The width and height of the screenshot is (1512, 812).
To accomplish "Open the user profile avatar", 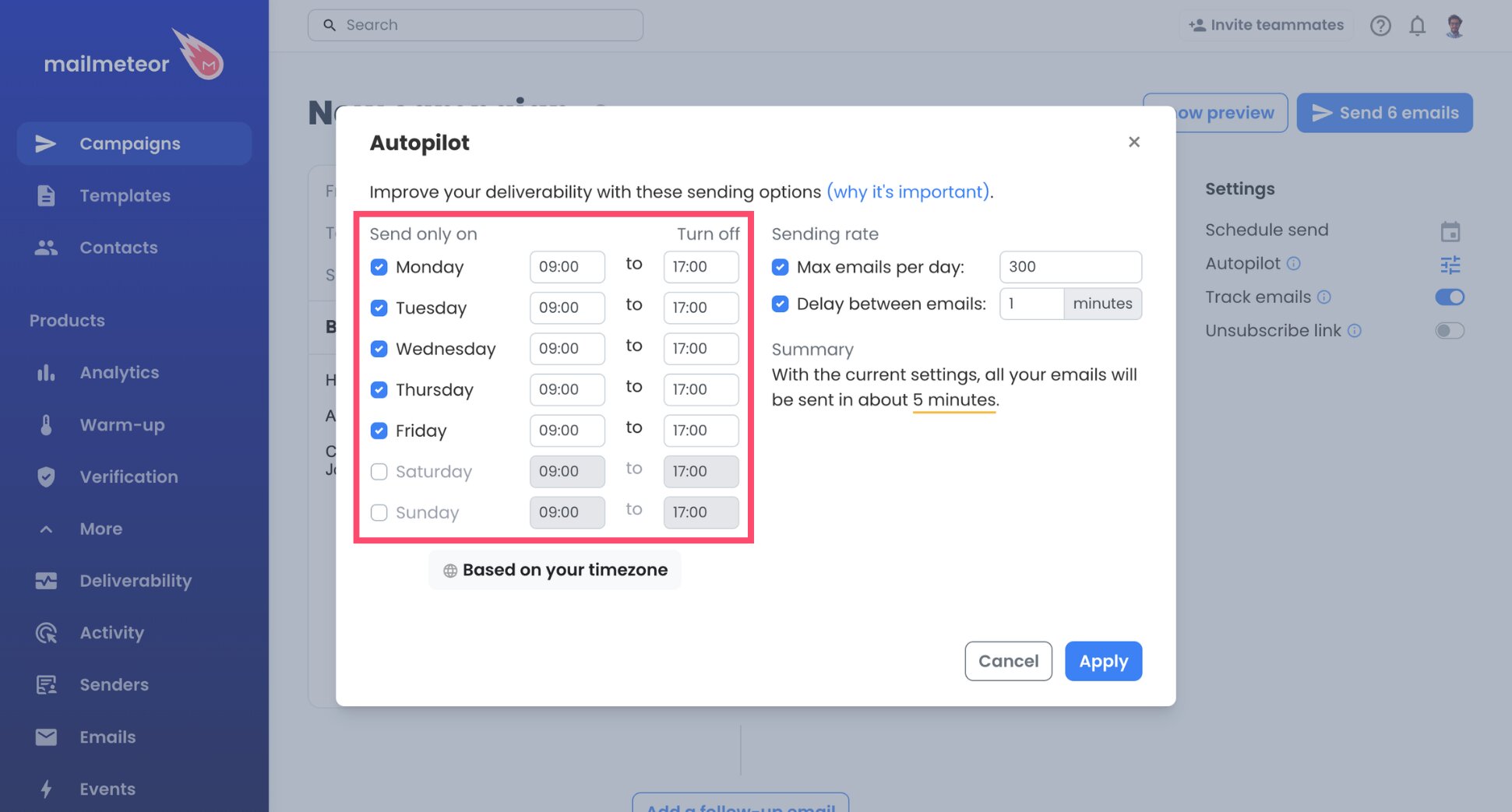I will [1454, 26].
